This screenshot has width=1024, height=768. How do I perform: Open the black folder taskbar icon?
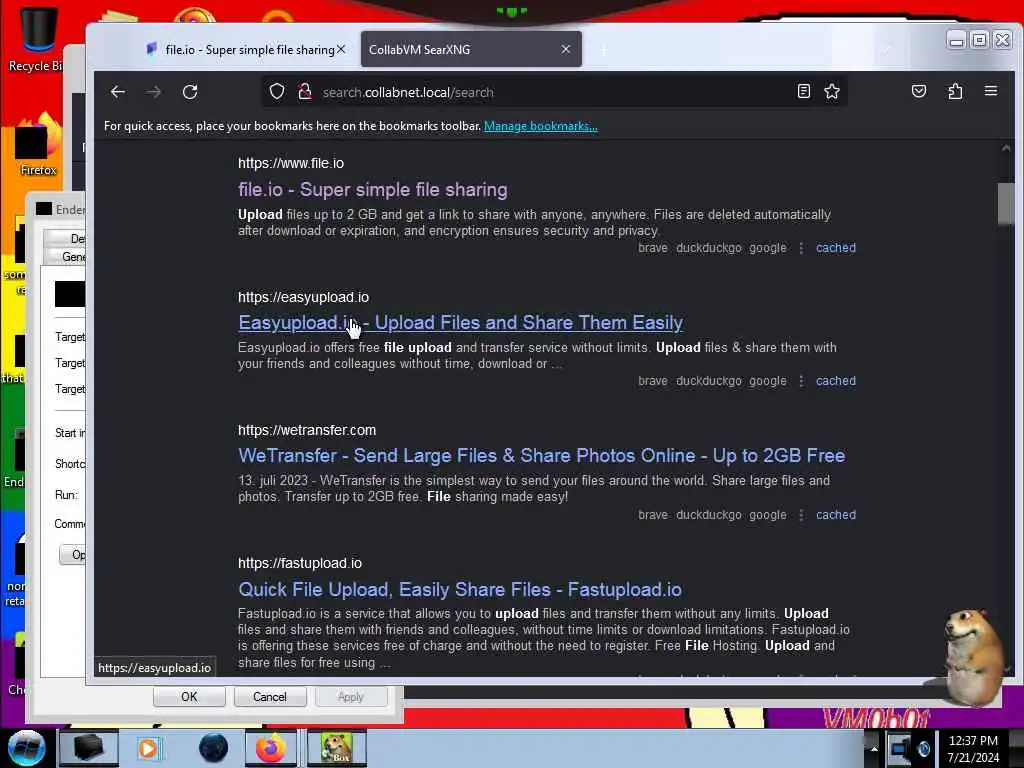[89, 748]
